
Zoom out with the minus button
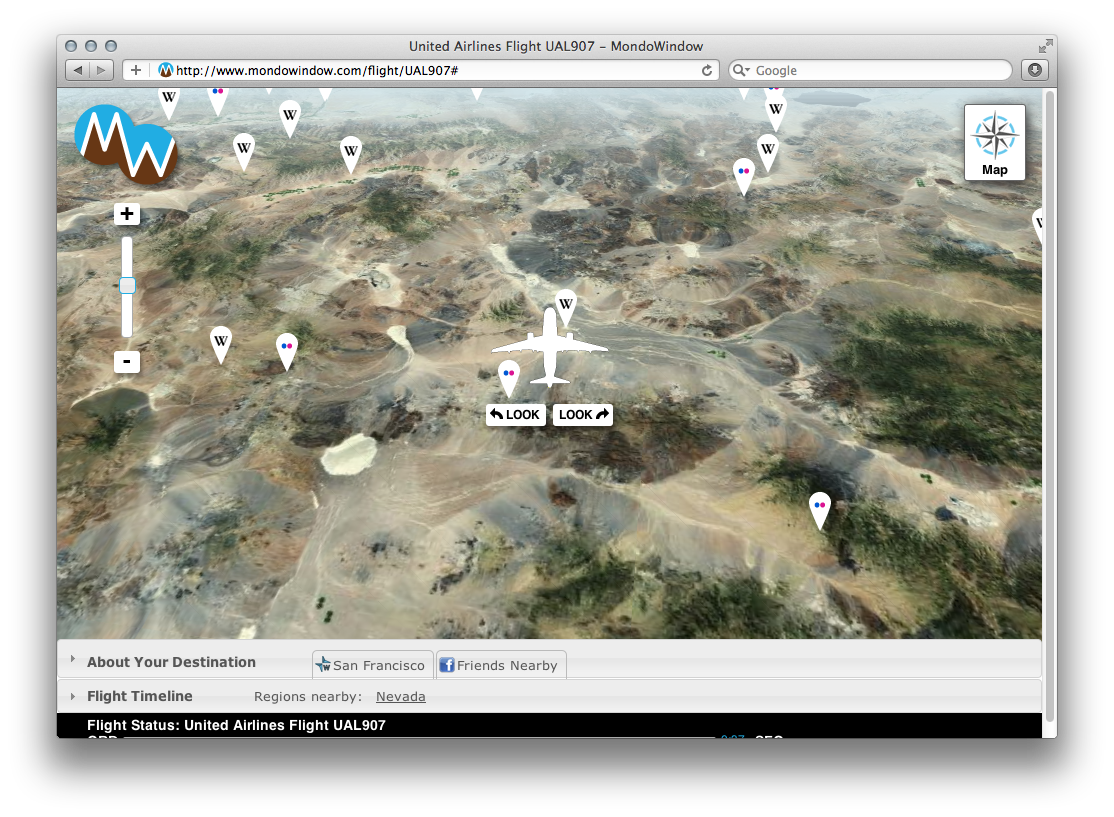pyautogui.click(x=127, y=362)
